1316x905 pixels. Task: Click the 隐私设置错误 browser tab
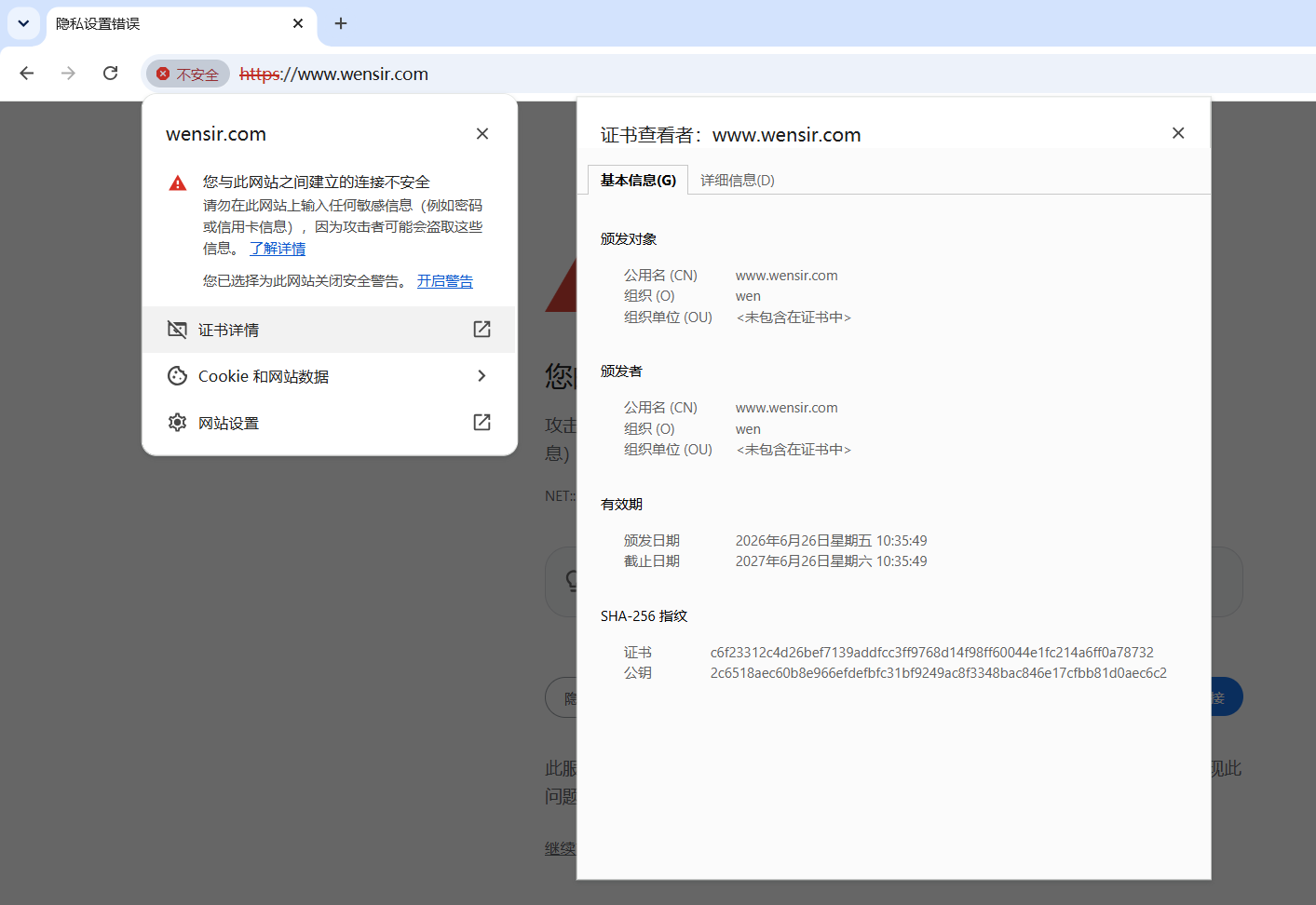click(x=181, y=24)
